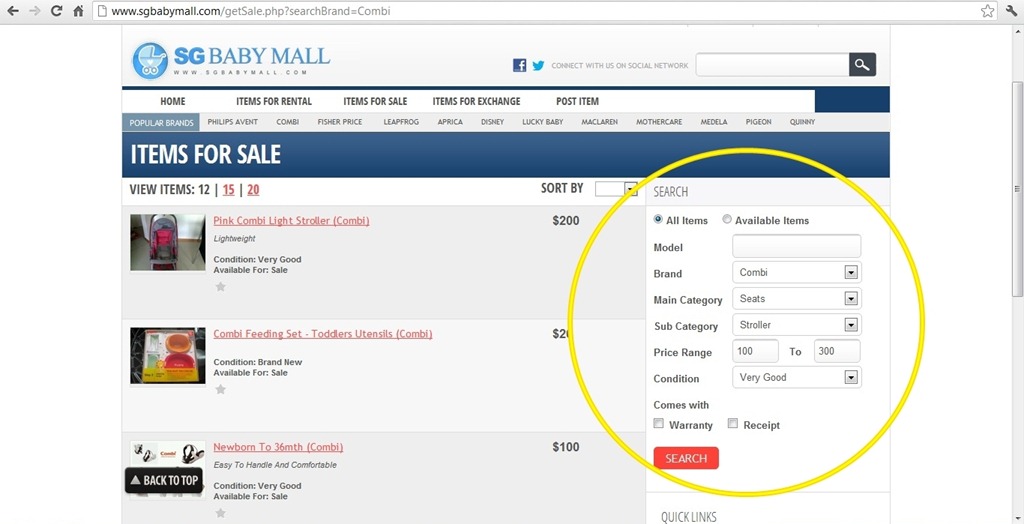
Task: Bookmark page with the star icon
Action: 987,11
